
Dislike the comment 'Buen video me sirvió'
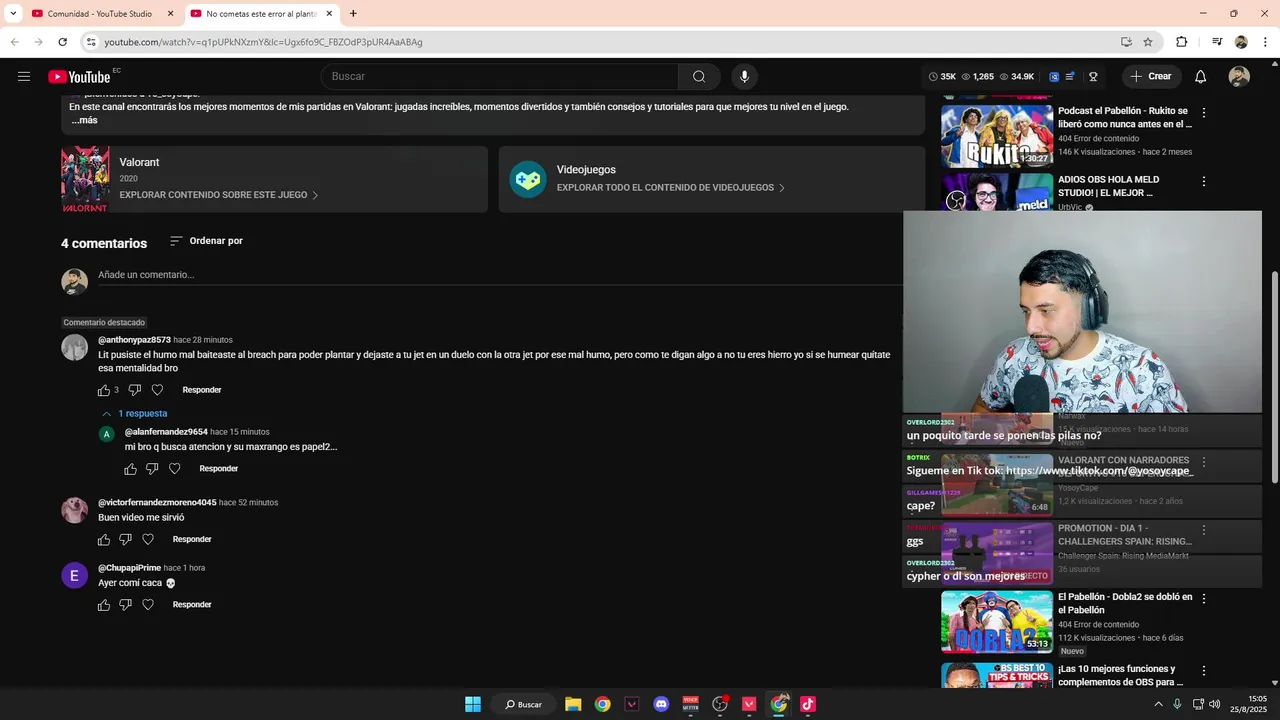[x=125, y=540]
